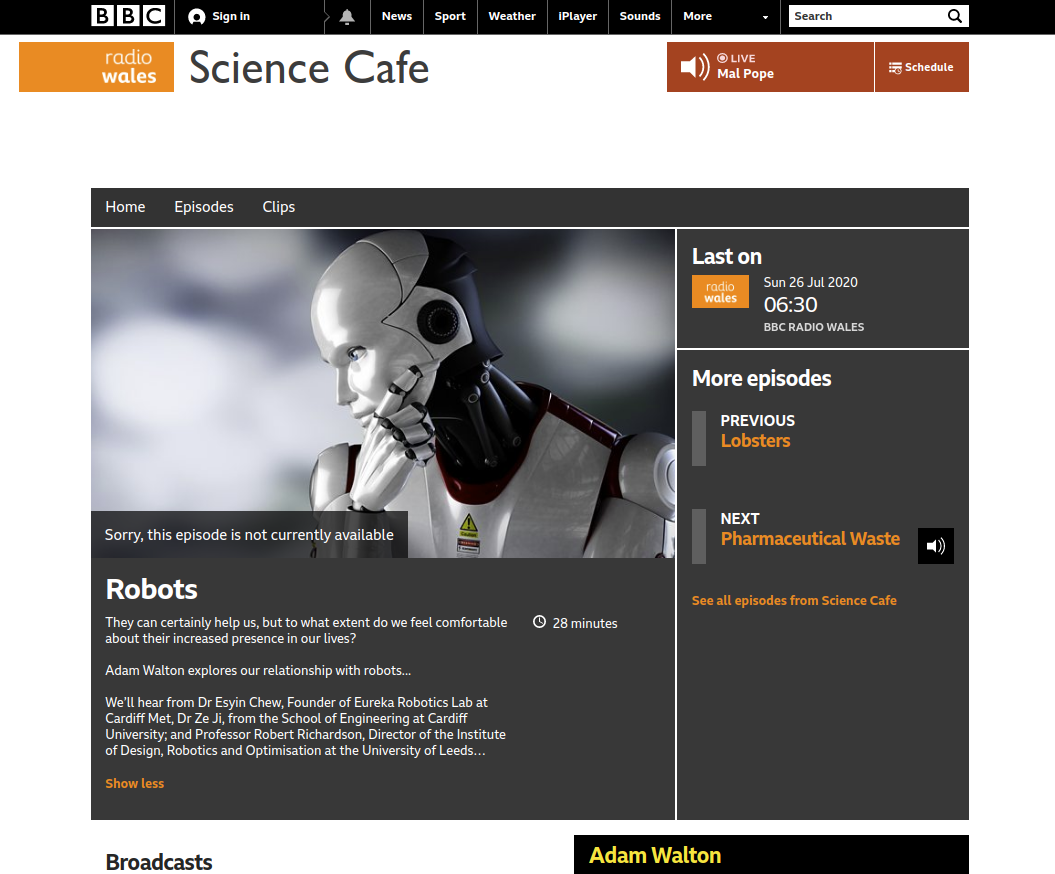Switch to the Clips tab
This screenshot has width=1055, height=874.
pyautogui.click(x=279, y=207)
